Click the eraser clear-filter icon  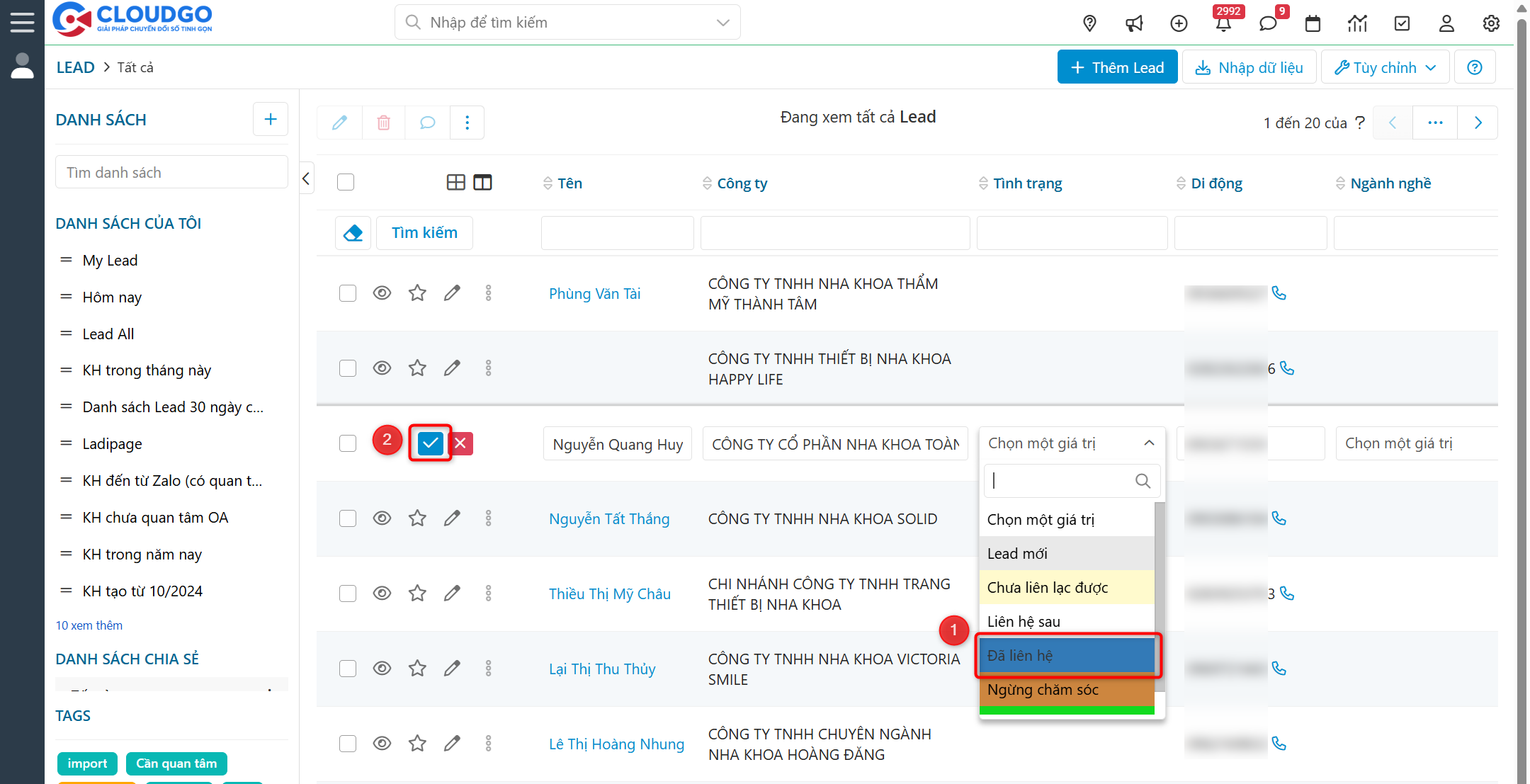[353, 233]
